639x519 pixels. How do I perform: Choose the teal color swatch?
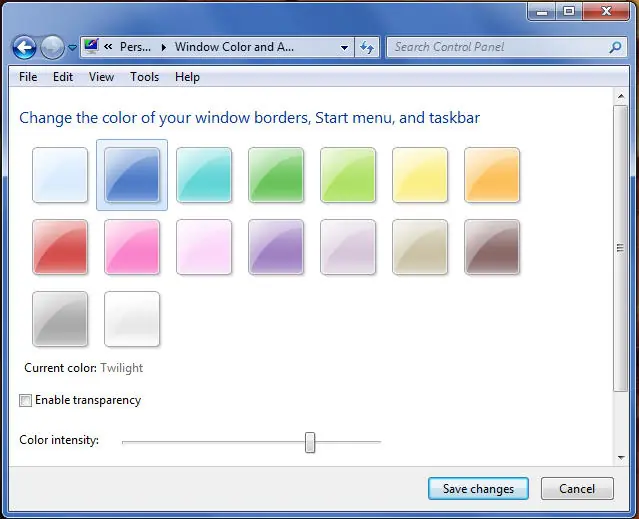pyautogui.click(x=204, y=175)
